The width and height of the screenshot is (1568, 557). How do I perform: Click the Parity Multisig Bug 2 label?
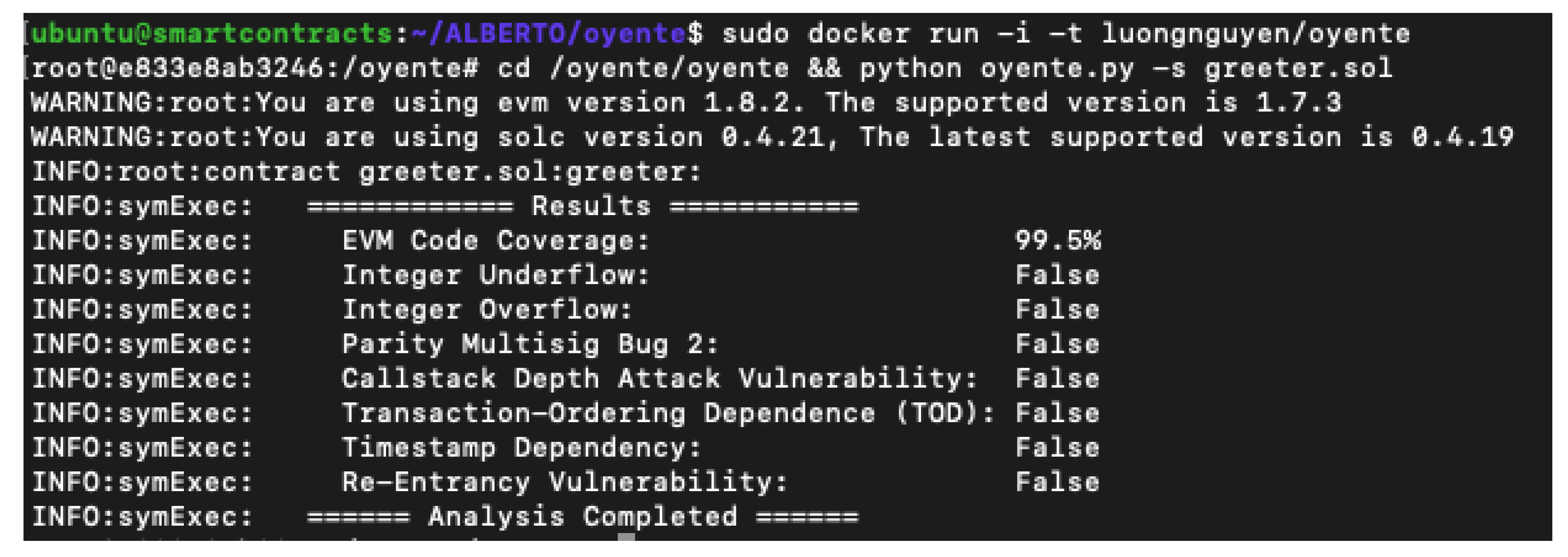pyautogui.click(x=530, y=345)
